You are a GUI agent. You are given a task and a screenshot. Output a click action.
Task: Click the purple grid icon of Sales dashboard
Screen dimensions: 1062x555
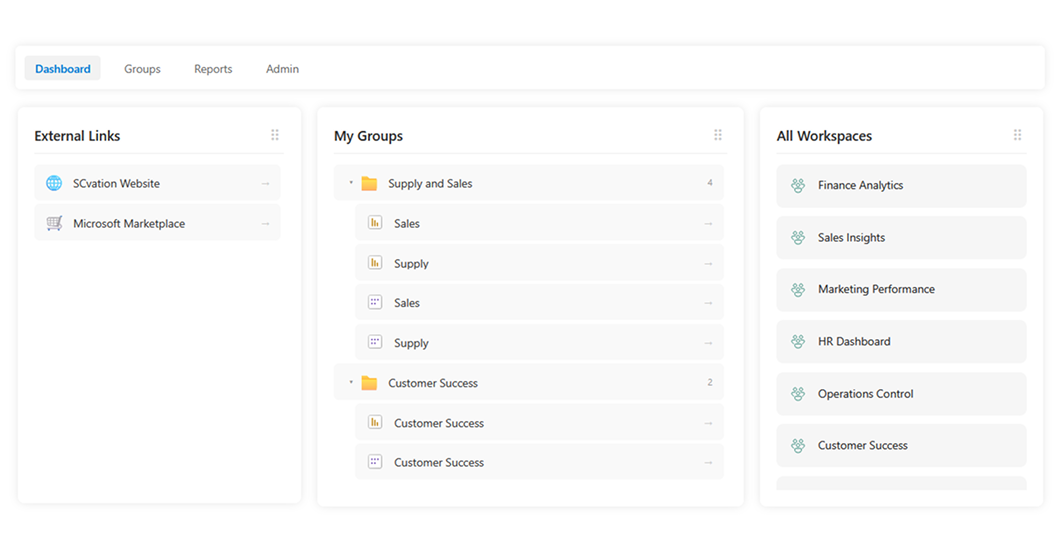coord(375,302)
